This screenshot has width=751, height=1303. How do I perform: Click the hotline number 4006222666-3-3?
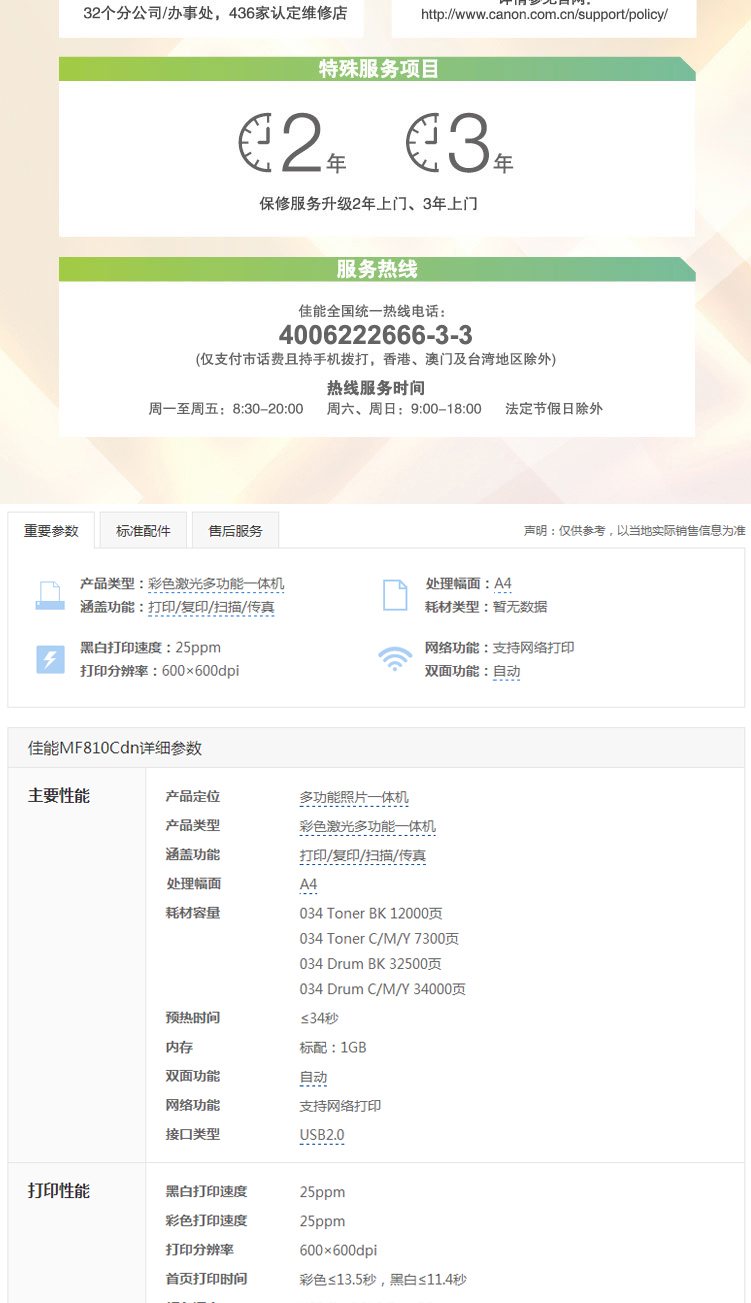tap(376, 334)
